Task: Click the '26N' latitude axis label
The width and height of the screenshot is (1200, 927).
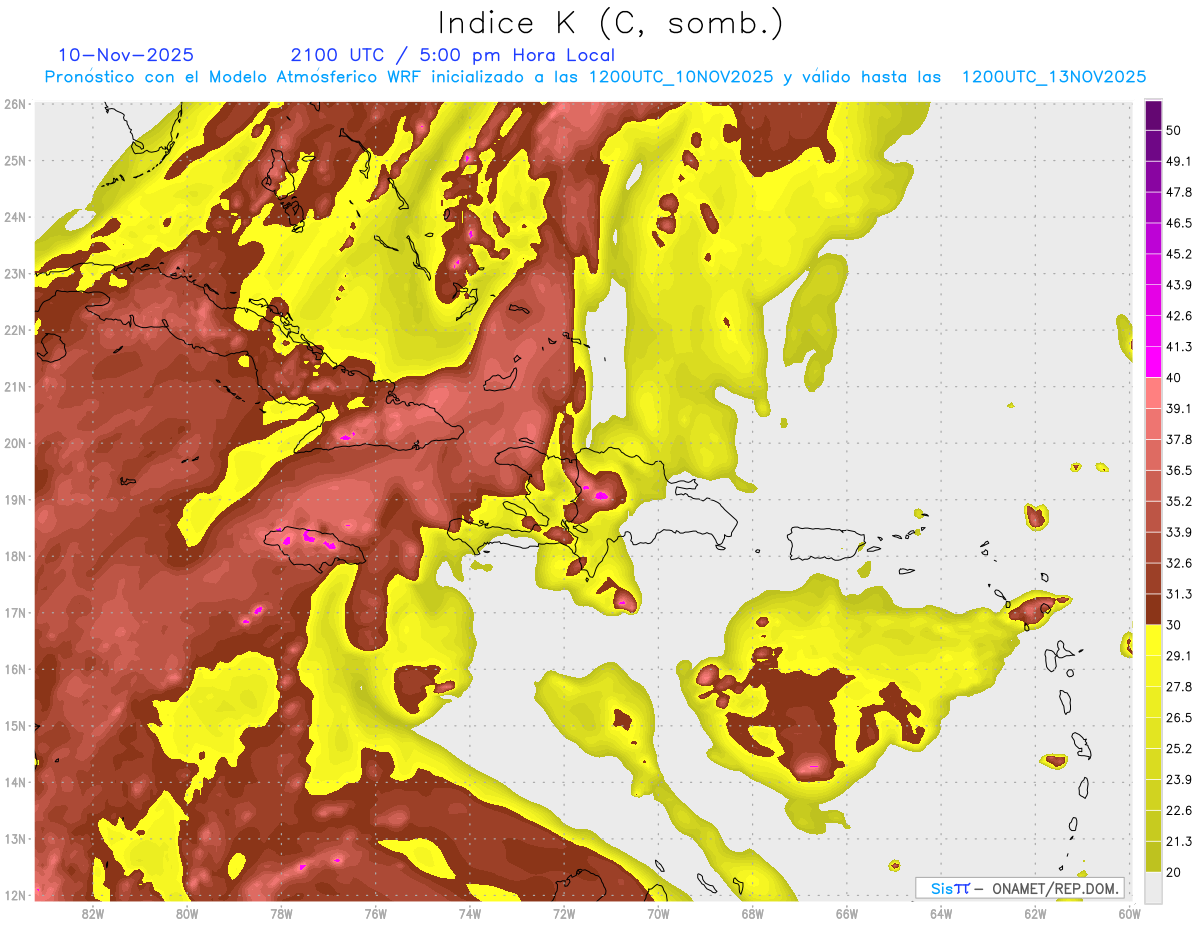Action: (15, 104)
